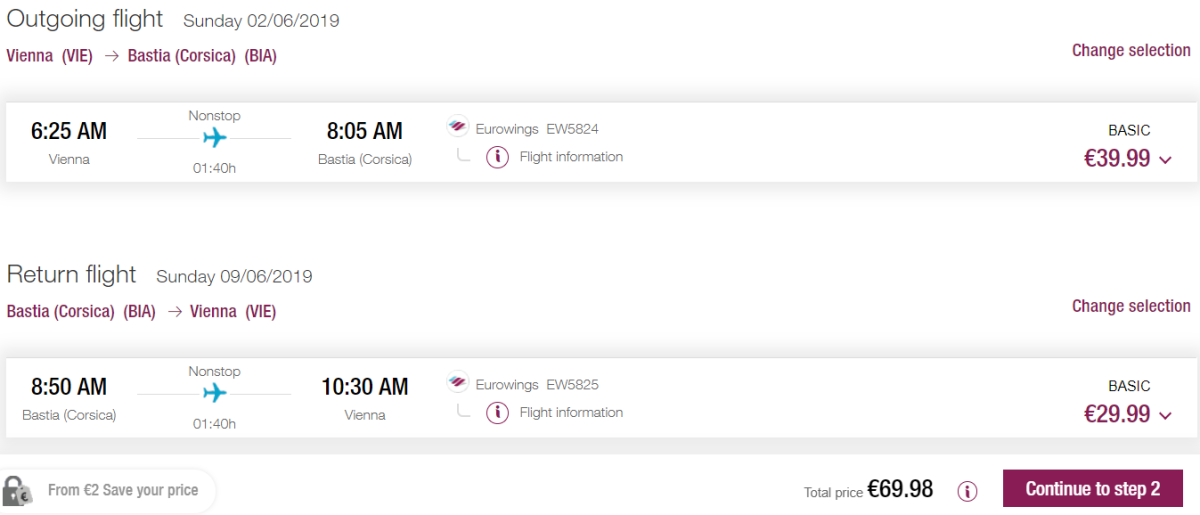Expand the €29.99 BASIC fare dropdown
Viewport: 1200px width, 515px height.
point(1165,415)
